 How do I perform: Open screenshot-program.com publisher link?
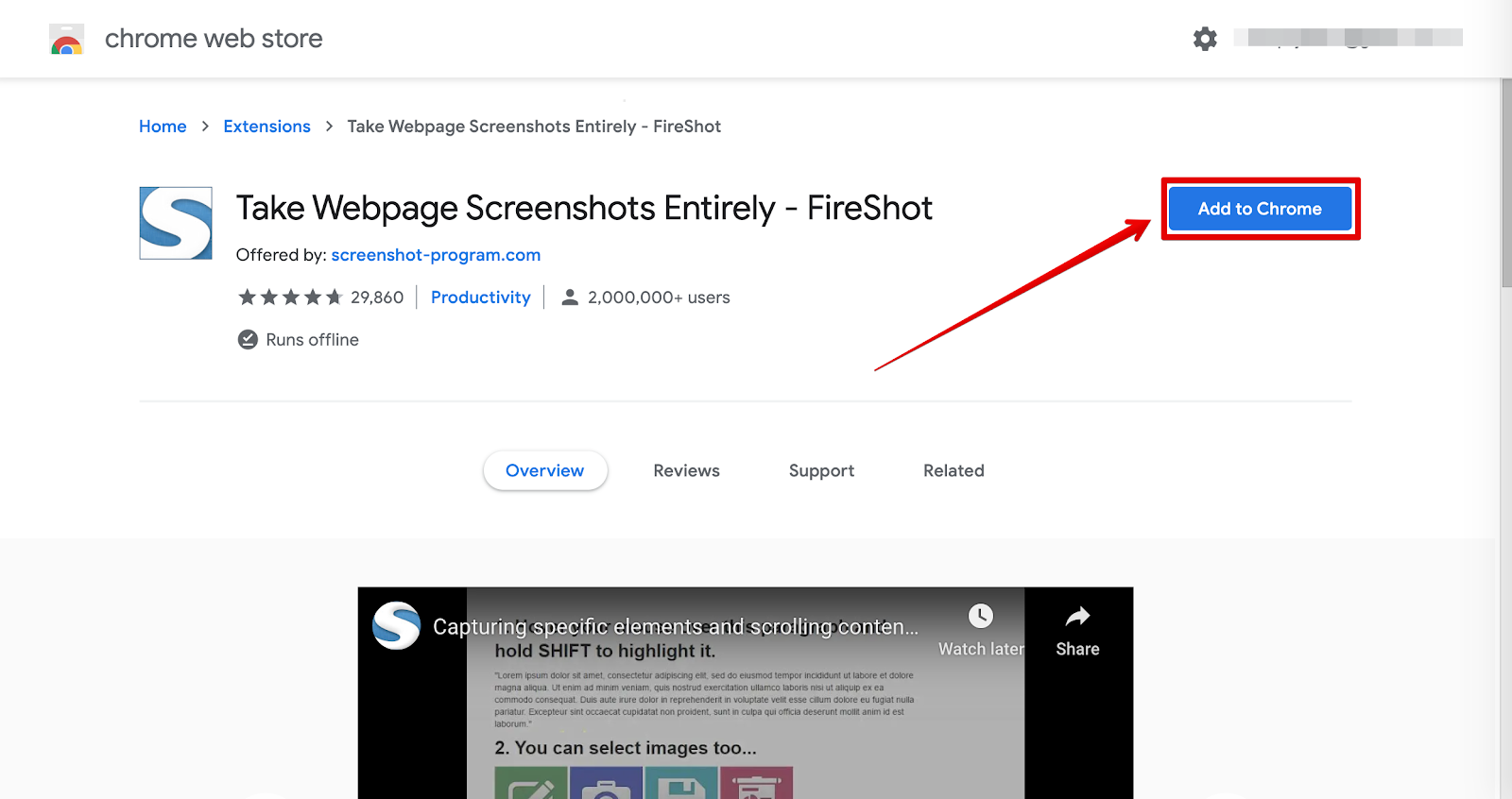(x=436, y=255)
